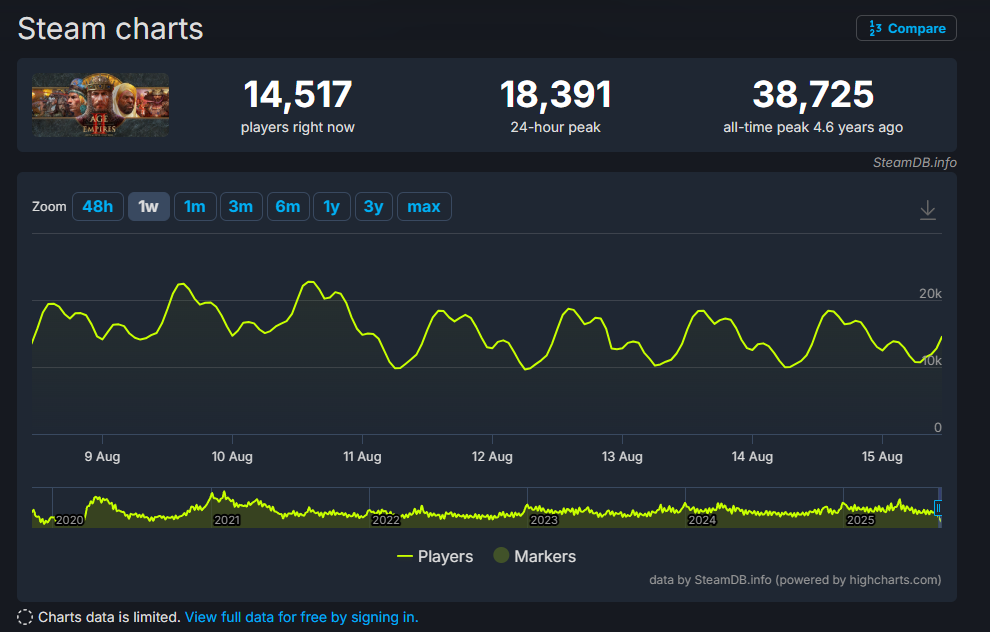The image size is (990, 632).
Task: Set zoom range to 6m
Action: coord(288,206)
